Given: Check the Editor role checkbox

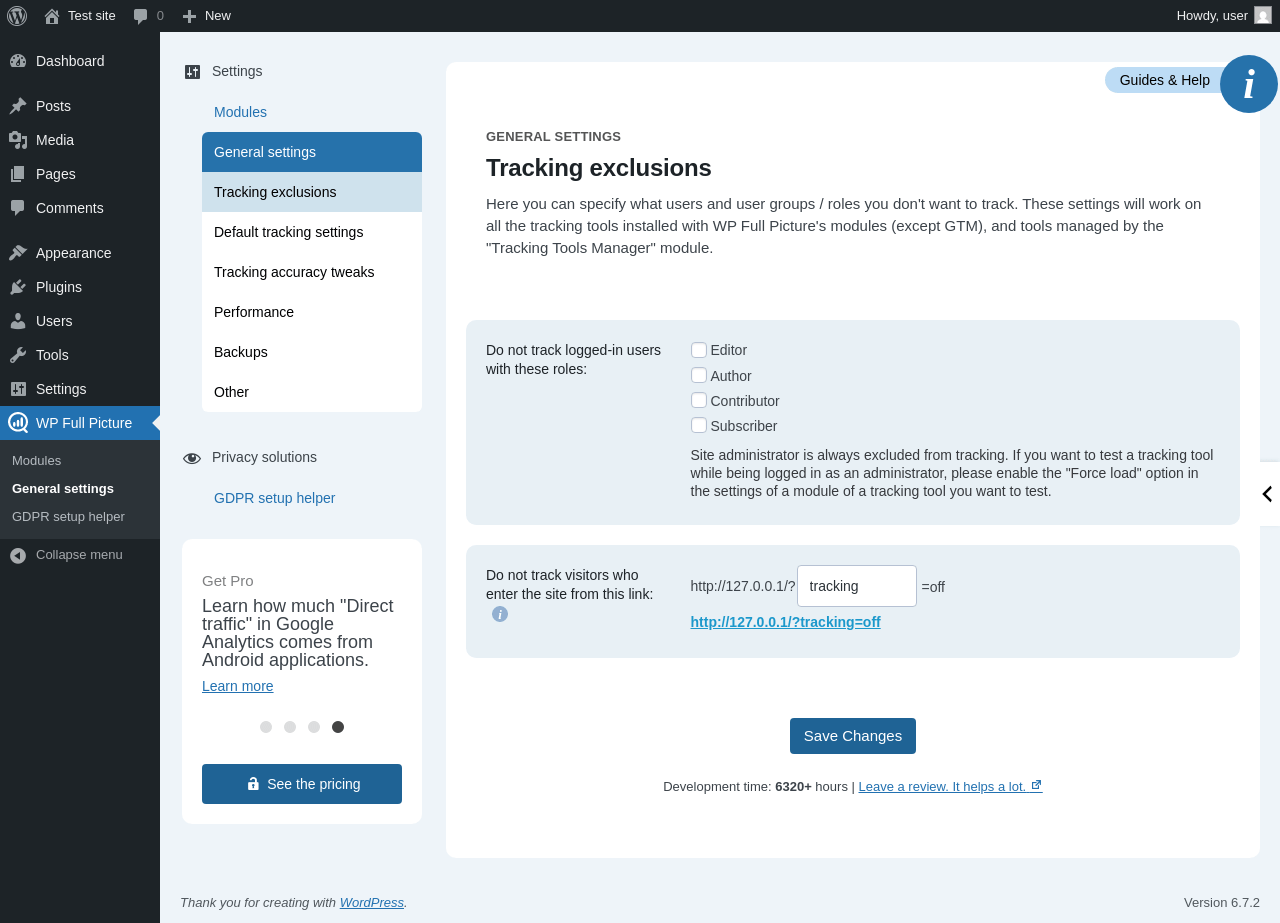Looking at the screenshot, I should coord(699,350).
